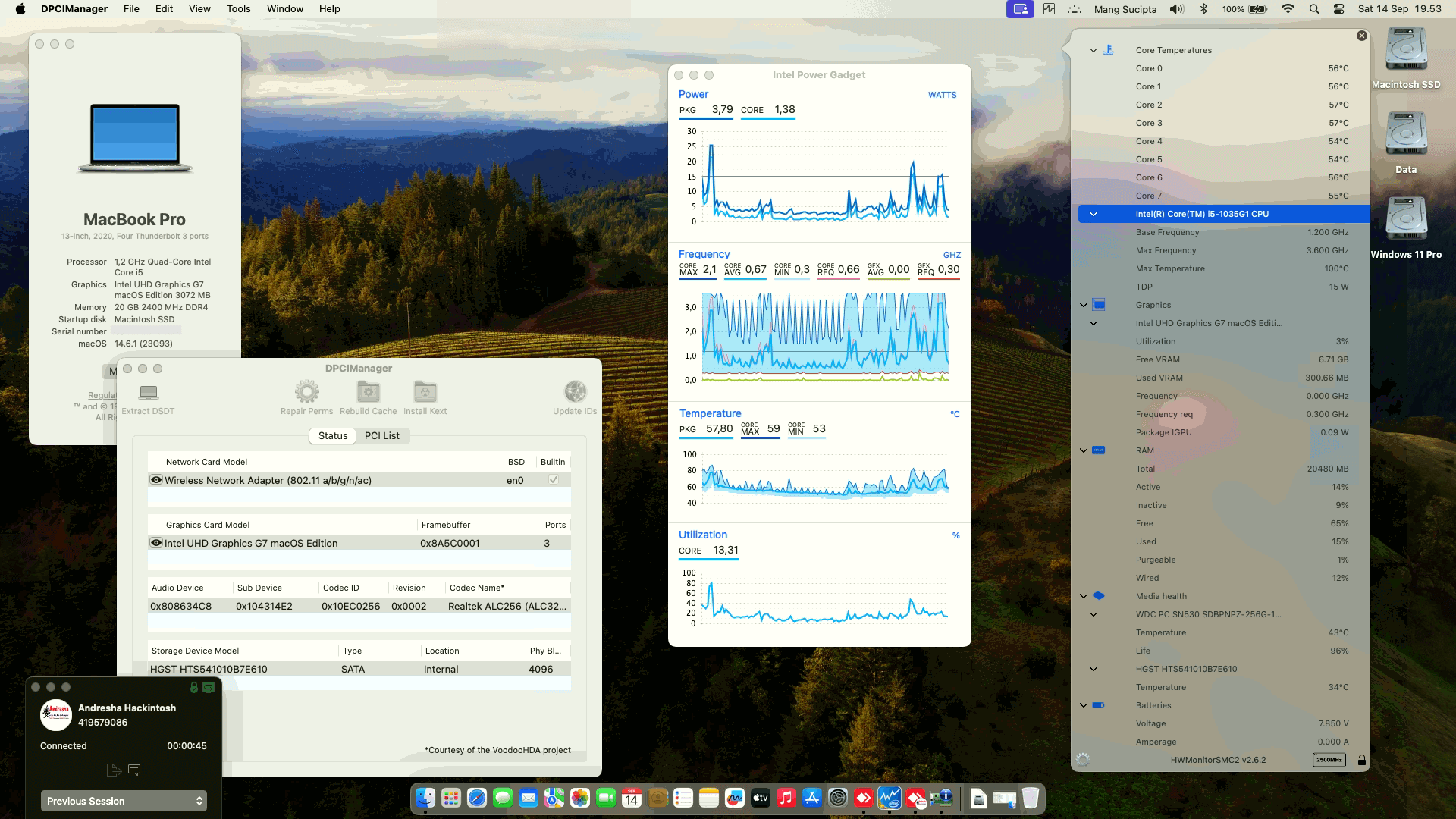The width and height of the screenshot is (1456, 819).
Task: Open the Apple TV app in the Dock
Action: click(761, 798)
